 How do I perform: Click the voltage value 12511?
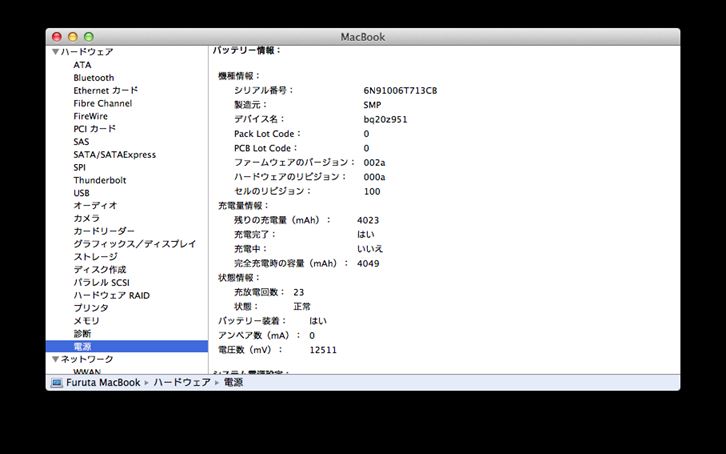tap(323, 350)
